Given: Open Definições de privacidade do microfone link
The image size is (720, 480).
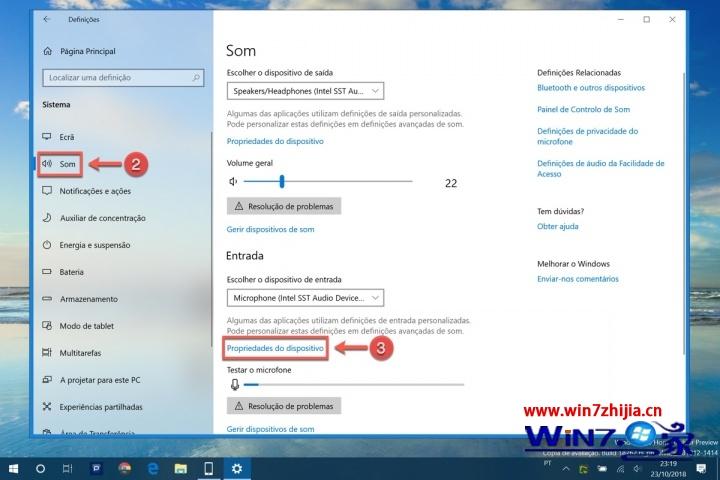Looking at the screenshot, I should tap(587, 136).
